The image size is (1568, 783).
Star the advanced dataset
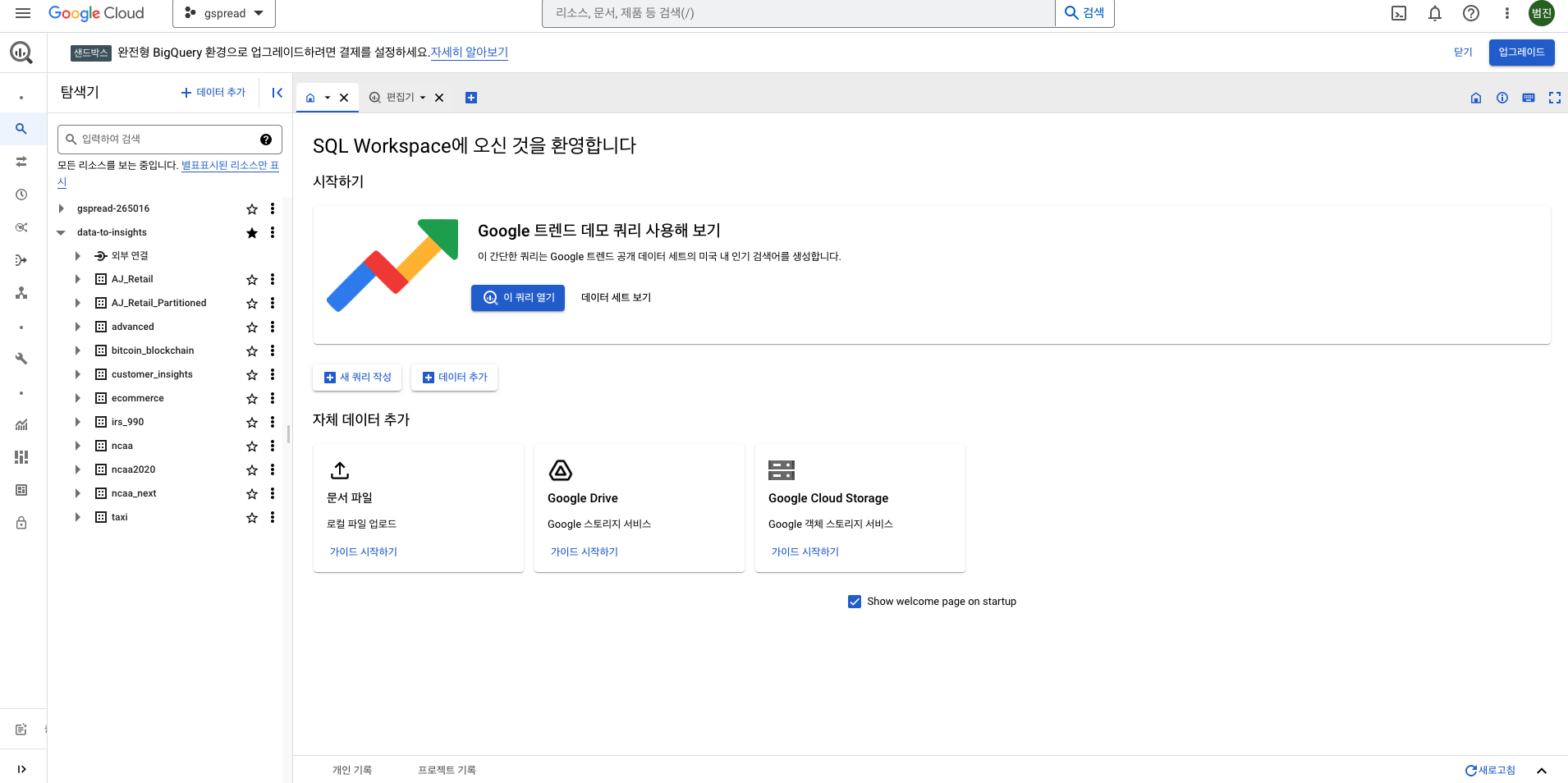pyautogui.click(x=252, y=327)
